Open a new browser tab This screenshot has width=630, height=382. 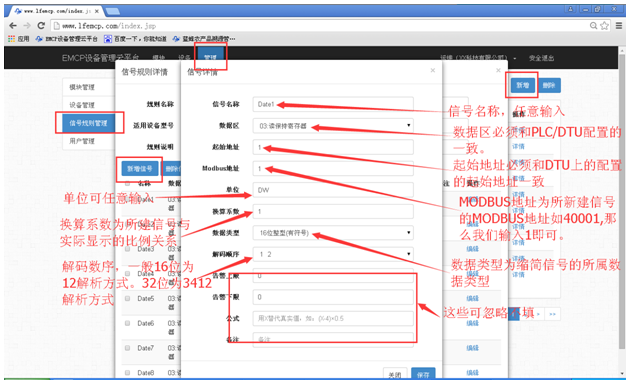(x=113, y=11)
